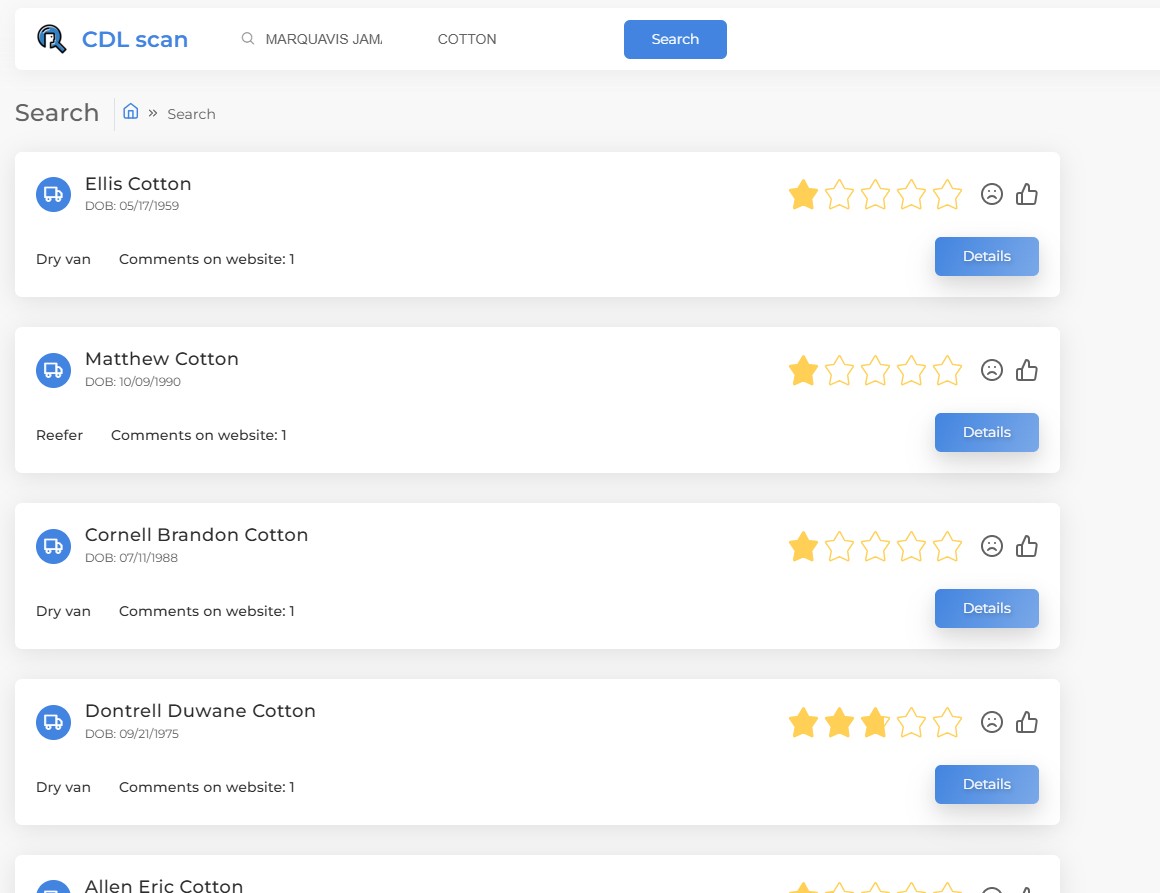
Task: Click the thumbs-up icon for Dontrell Duwane Cotton
Action: coord(1027,722)
